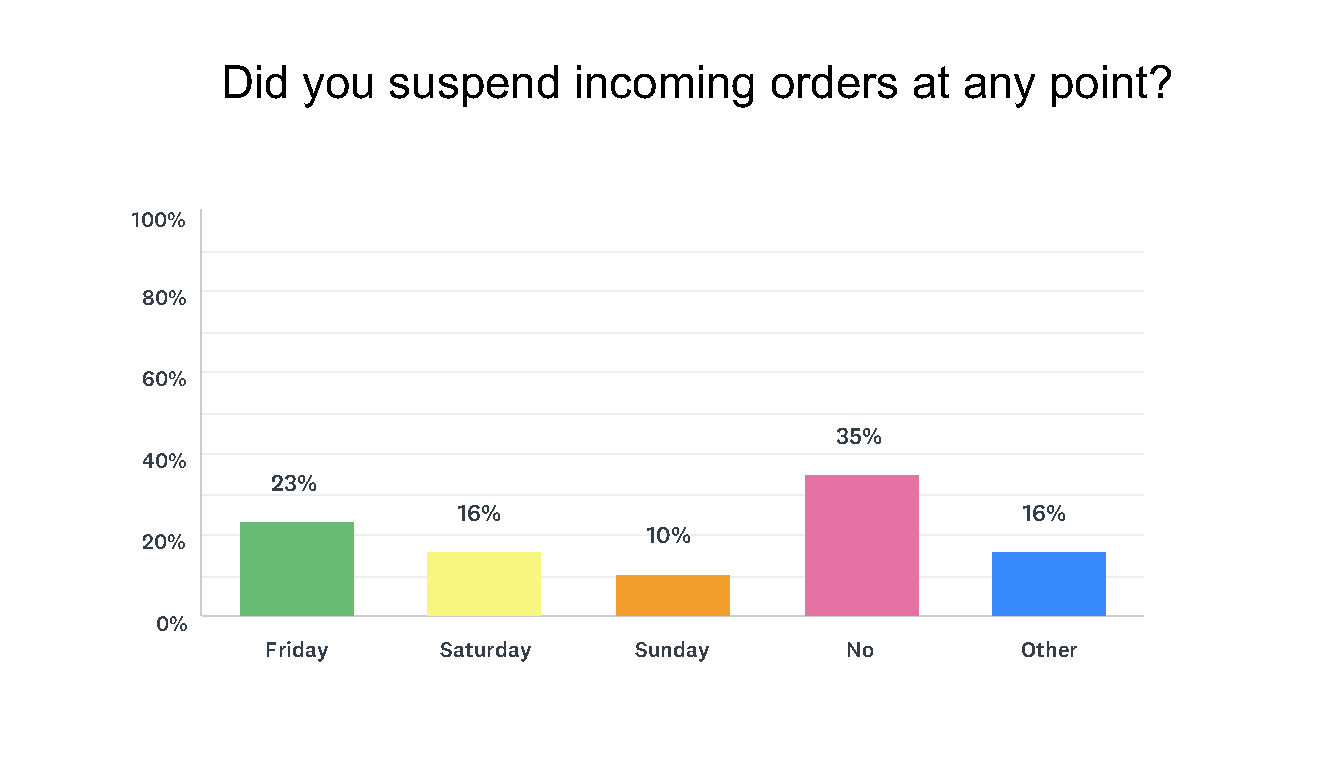The height and width of the screenshot is (775, 1321).
Task: Select the green Friday bar
Action: [296, 568]
